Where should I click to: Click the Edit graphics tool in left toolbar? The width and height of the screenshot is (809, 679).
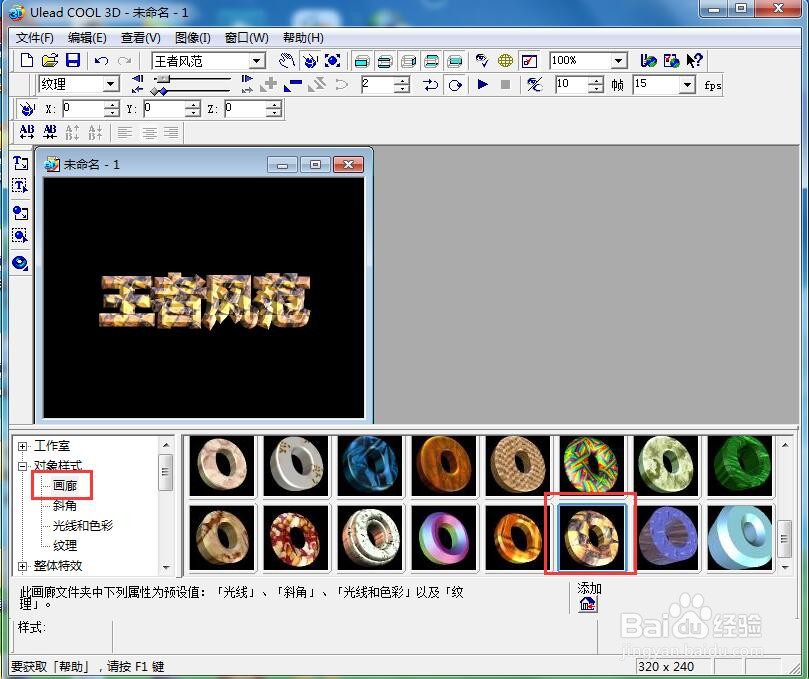click(x=20, y=236)
